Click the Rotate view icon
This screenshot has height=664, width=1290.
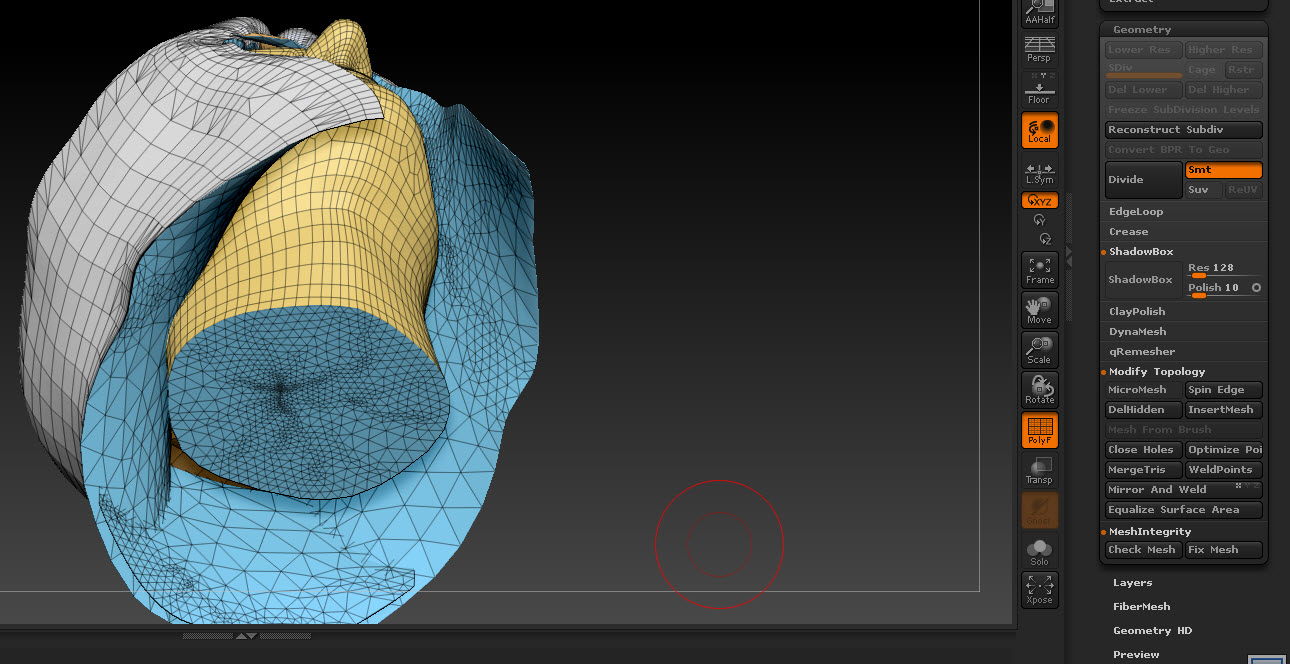pos(1040,390)
